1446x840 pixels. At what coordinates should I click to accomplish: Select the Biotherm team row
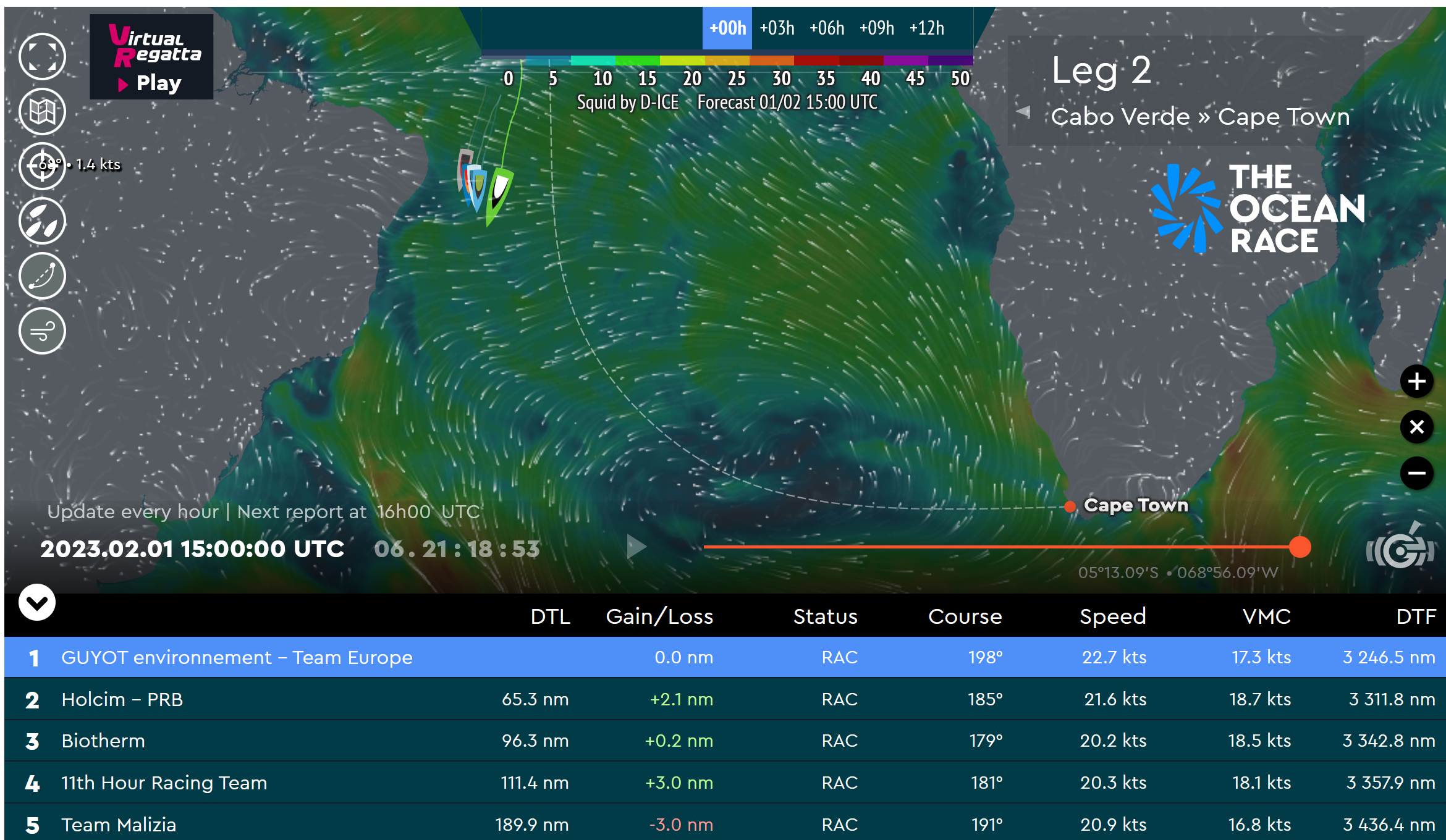click(725, 741)
